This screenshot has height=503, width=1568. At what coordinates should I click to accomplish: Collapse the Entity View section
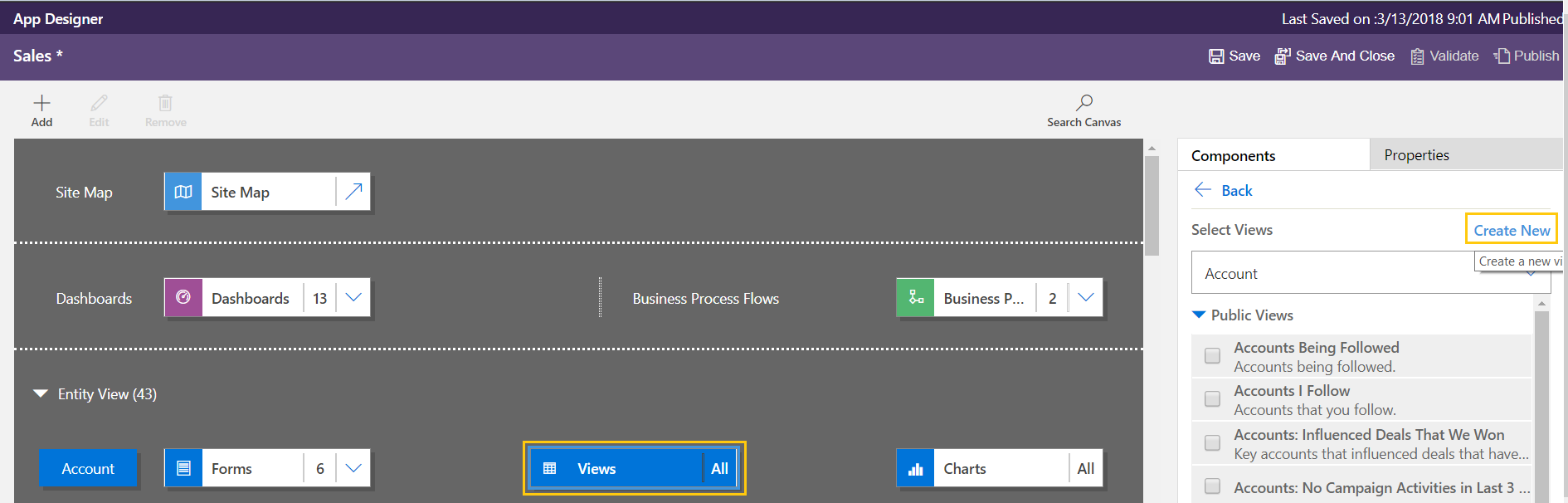tap(40, 393)
